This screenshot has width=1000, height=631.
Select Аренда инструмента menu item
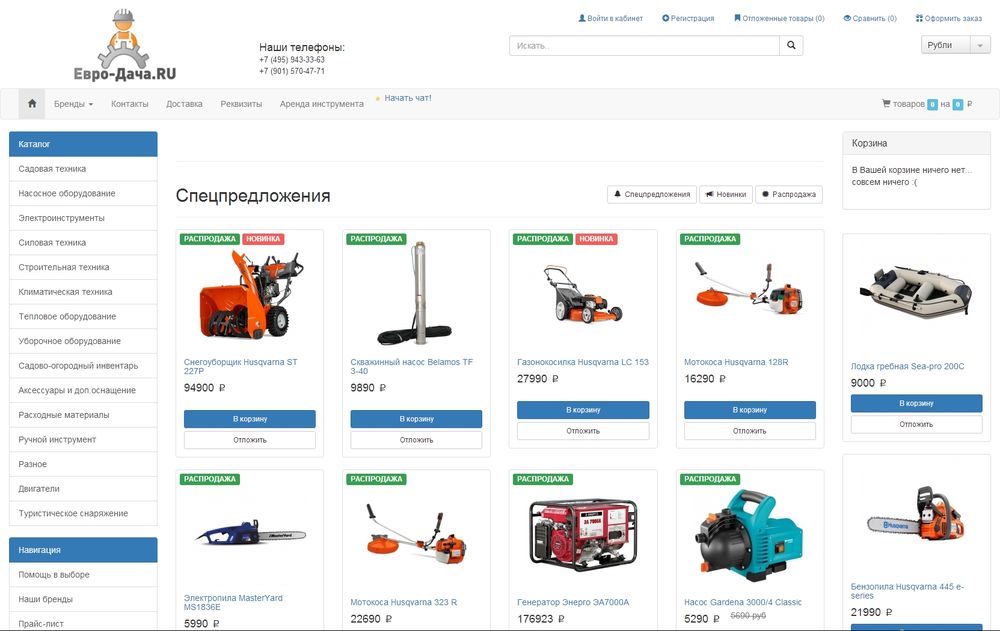(321, 104)
